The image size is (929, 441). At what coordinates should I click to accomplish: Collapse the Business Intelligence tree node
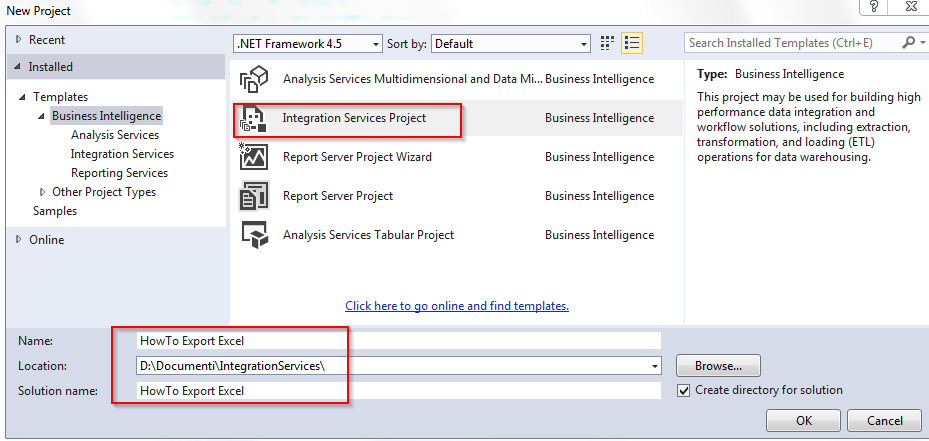(x=41, y=116)
